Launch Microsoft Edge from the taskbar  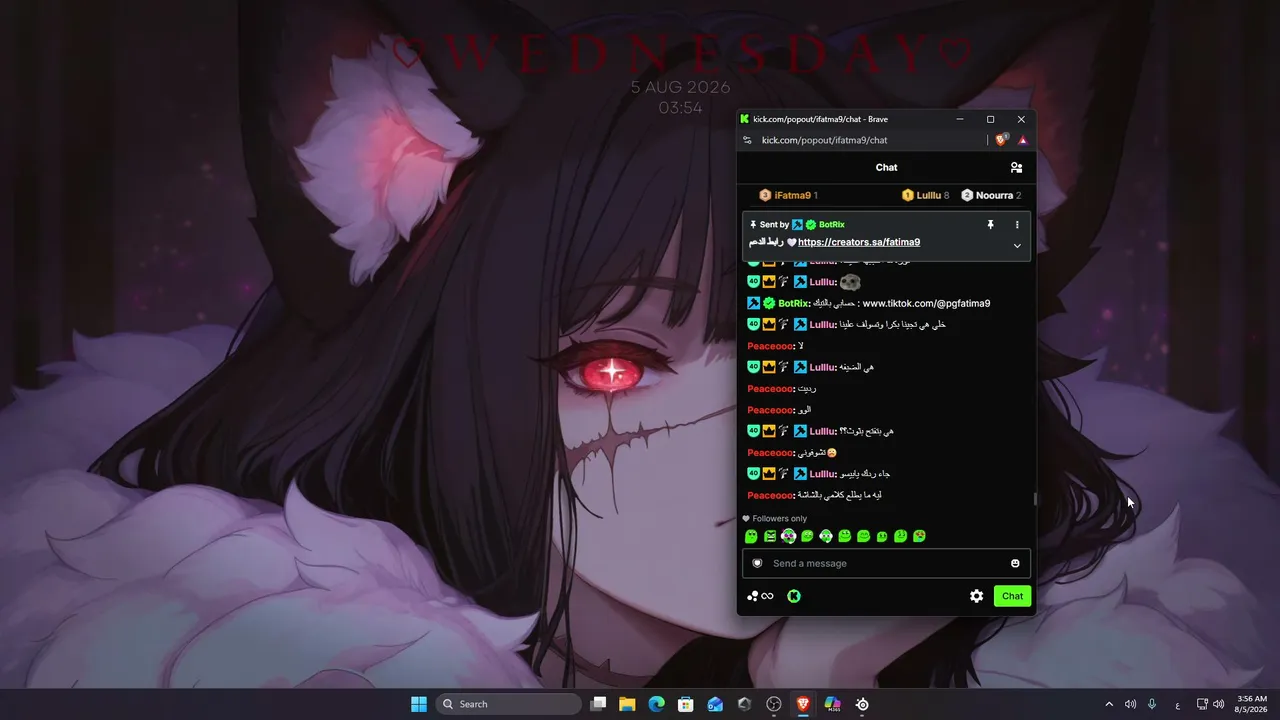(x=656, y=704)
